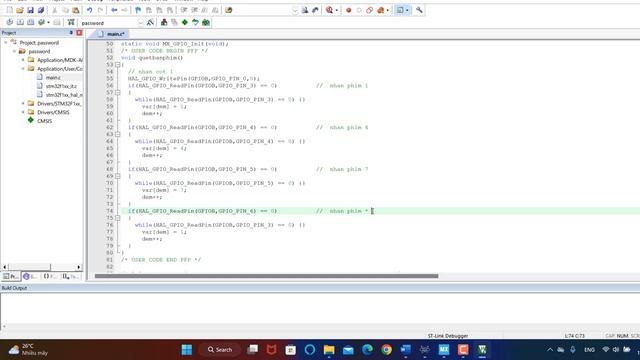Screen dimensions: 640x360
Task: Open main.c in the project tree
Action: pyautogui.click(x=53, y=78)
